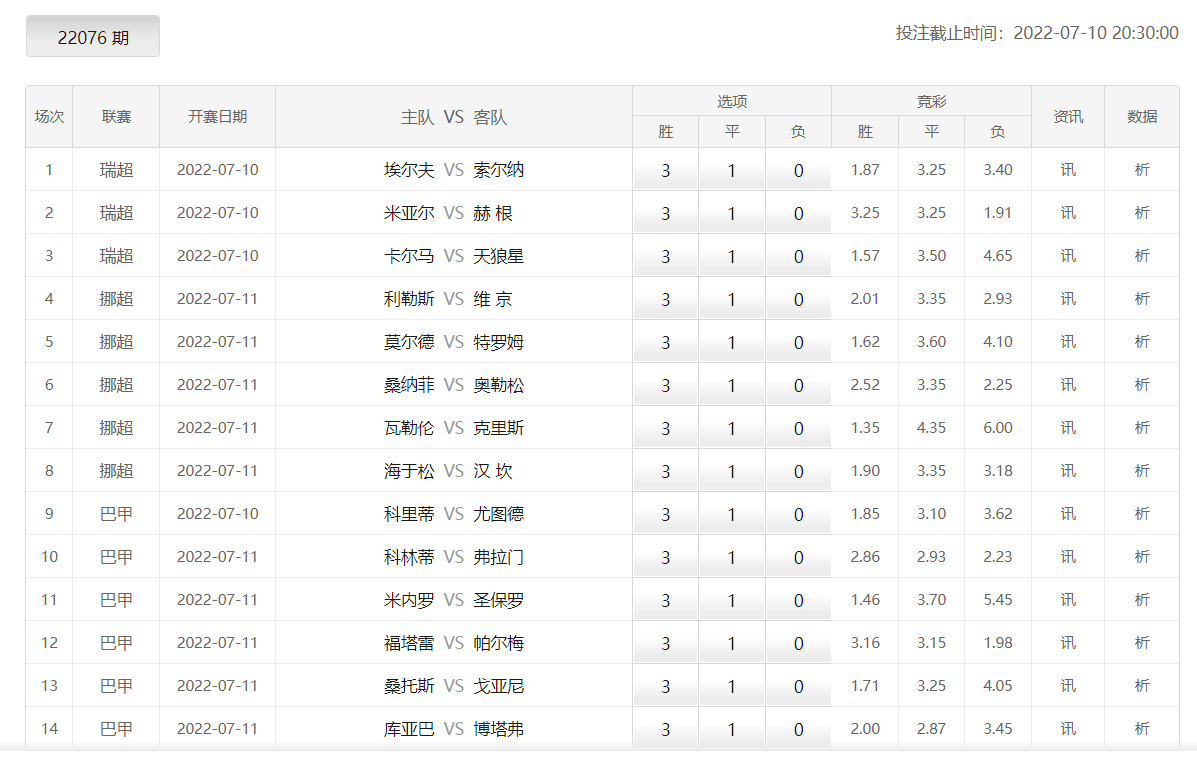Image resolution: width=1197 pixels, height=759 pixels.
Task: Select win option 3 for 埃尔夫 VS 索尔纳
Action: [x=665, y=170]
